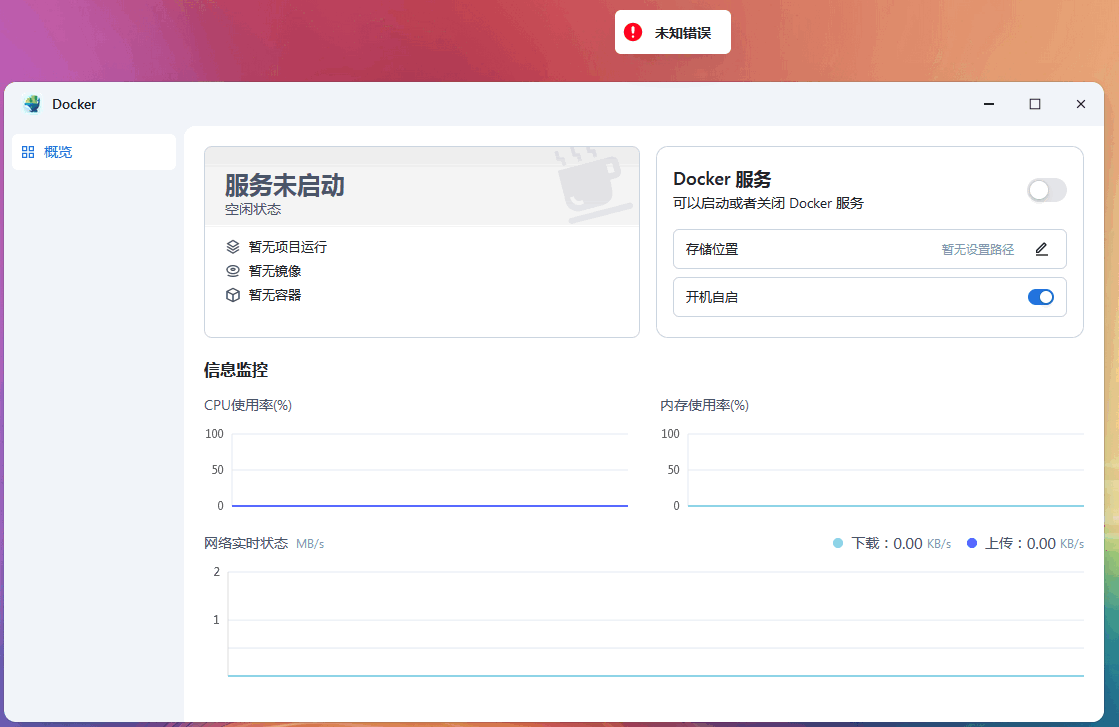Click the 服务未启动 status heading

285,185
